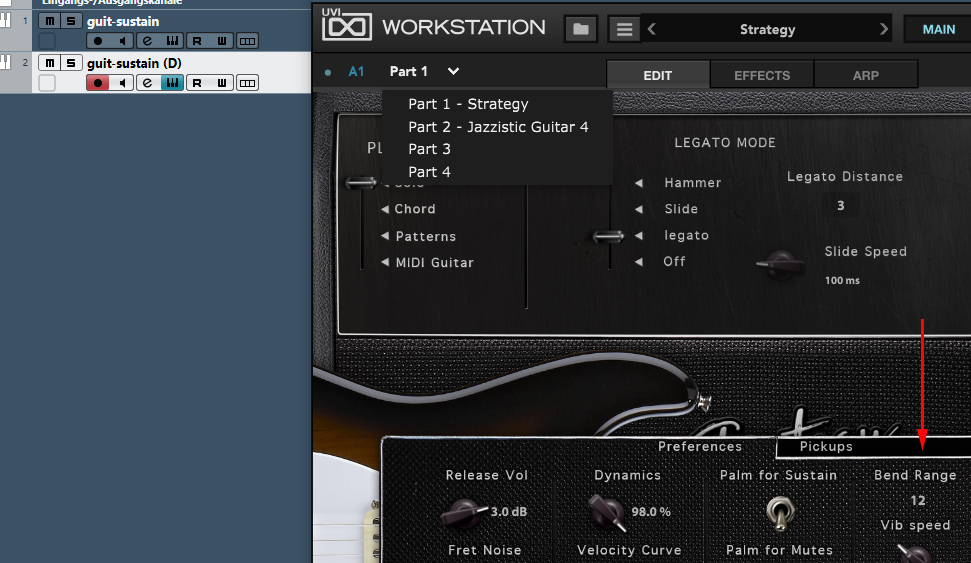Image resolution: width=971 pixels, height=563 pixels.
Task: Click color box on guit-sustain (D) track
Action: pos(47,83)
